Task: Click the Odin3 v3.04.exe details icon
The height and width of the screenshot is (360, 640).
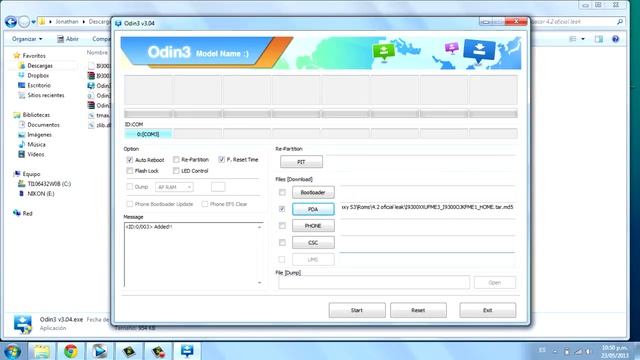Action: [x=22, y=324]
